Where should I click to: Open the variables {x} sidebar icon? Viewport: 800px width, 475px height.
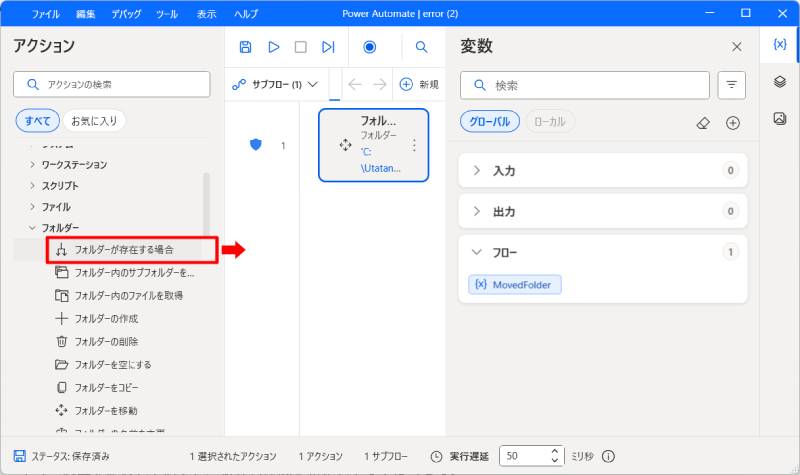(780, 44)
